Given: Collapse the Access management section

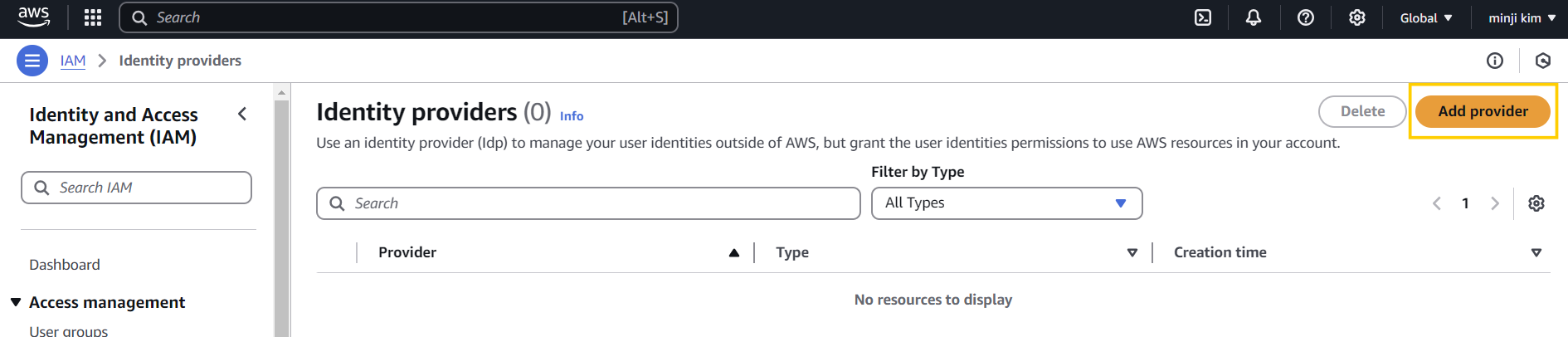Looking at the screenshot, I should [16, 302].
